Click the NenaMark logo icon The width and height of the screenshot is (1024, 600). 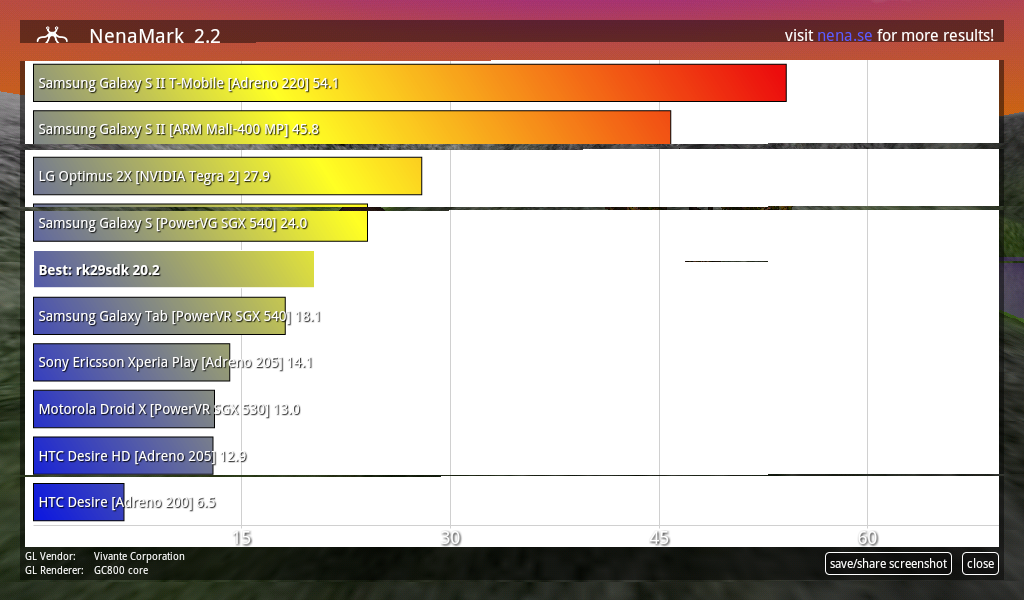(x=52, y=35)
